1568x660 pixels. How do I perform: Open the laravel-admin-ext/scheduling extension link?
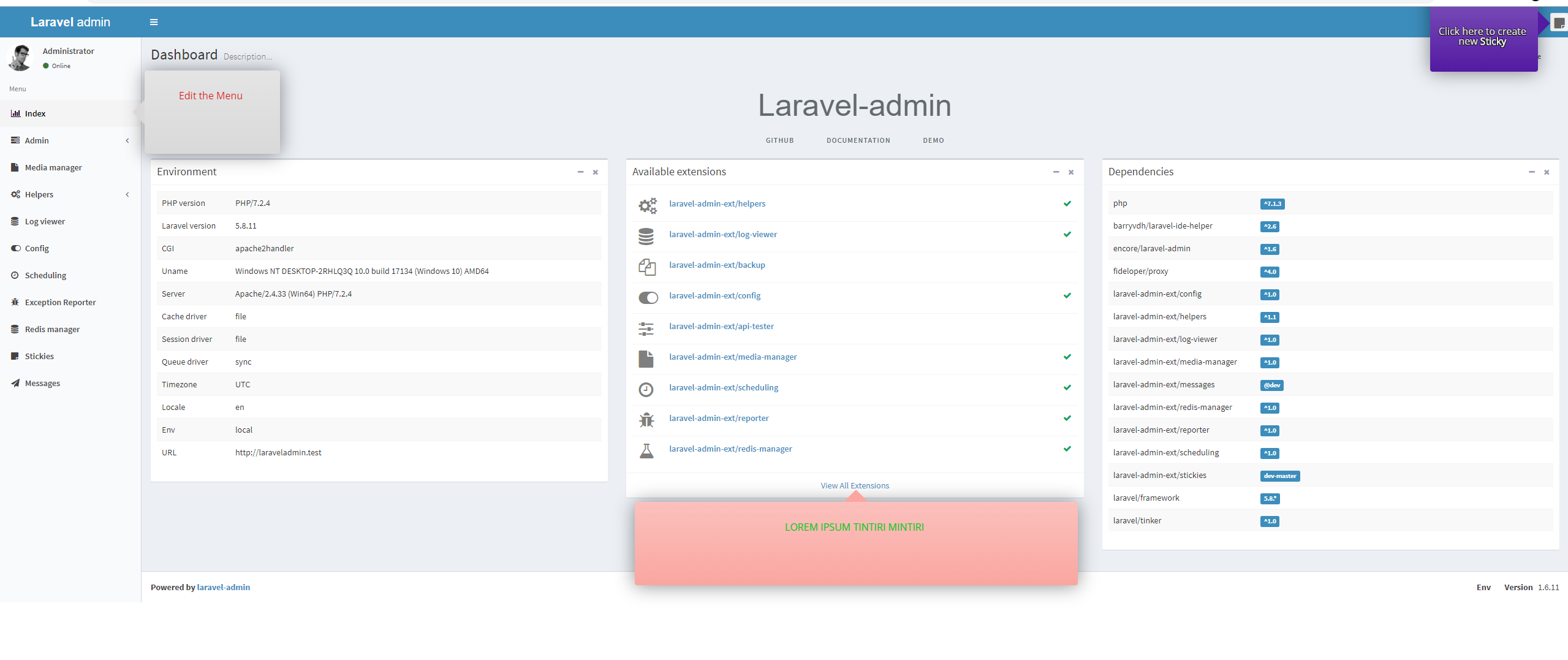coord(724,387)
